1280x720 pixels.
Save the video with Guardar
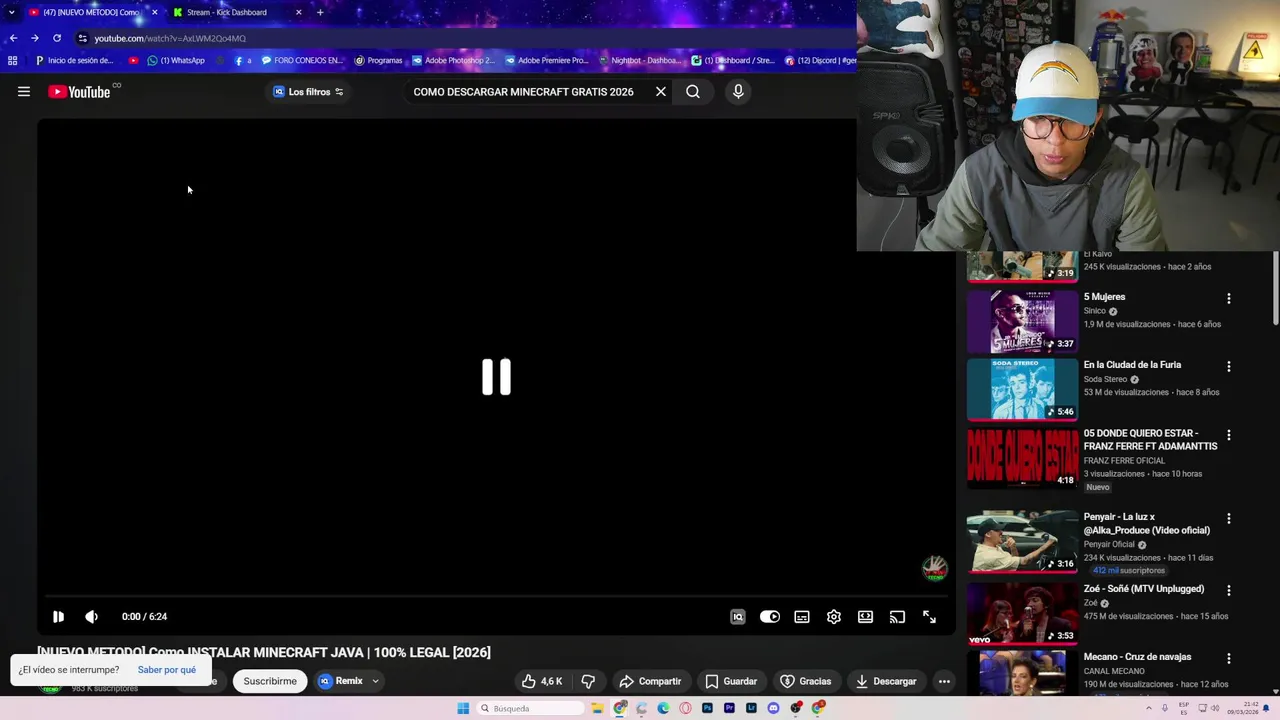(731, 681)
